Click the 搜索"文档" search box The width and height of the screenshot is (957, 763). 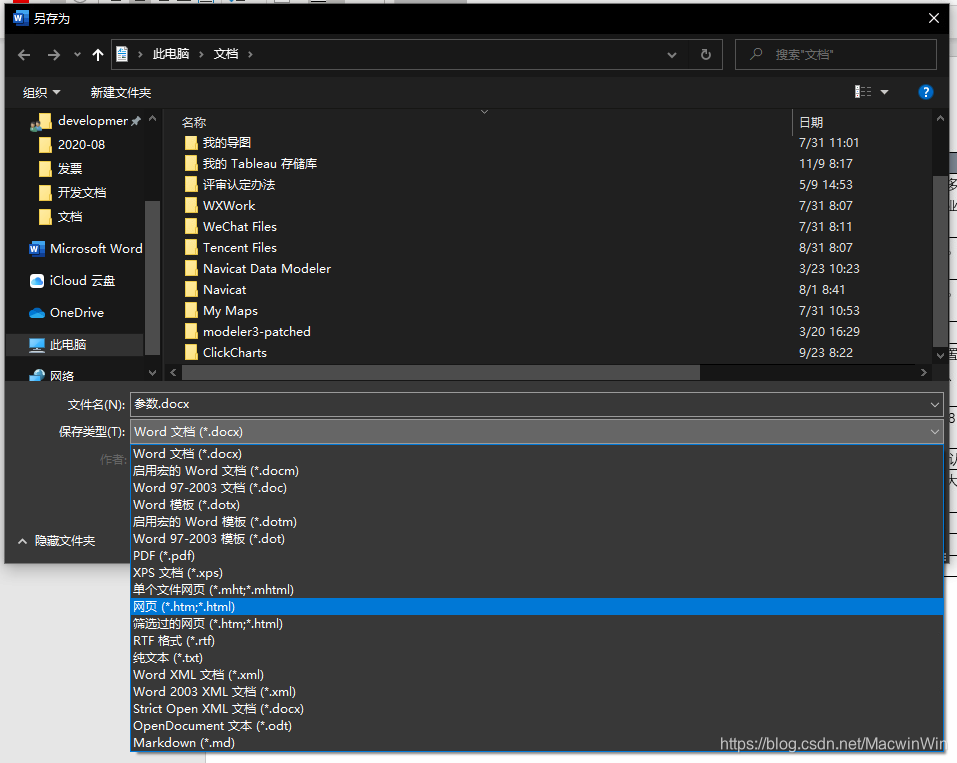click(836, 55)
